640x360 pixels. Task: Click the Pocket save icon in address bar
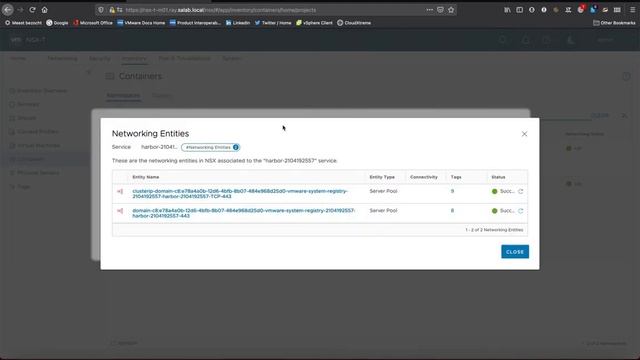(440, 10)
